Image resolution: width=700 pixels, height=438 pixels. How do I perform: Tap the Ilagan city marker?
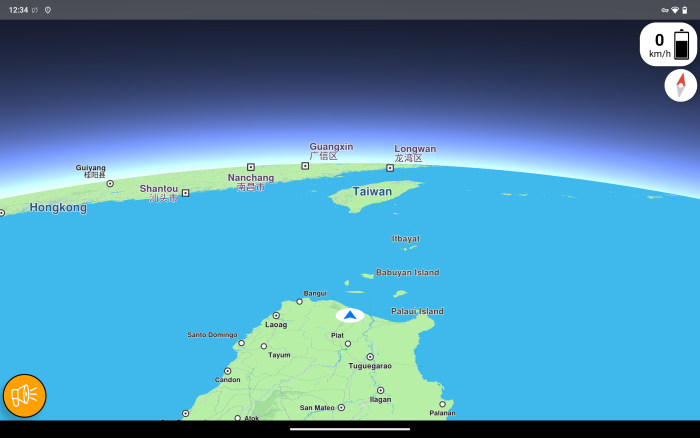coord(380,391)
